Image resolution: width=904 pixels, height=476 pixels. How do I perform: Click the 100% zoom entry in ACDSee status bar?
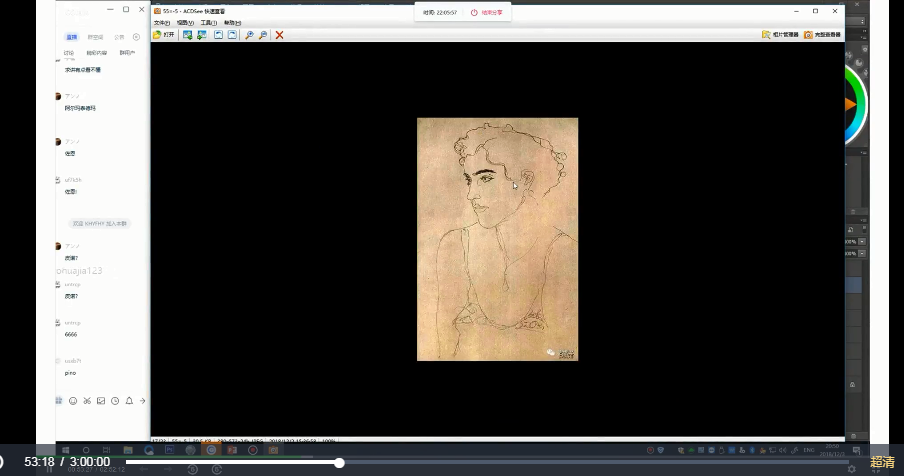click(x=329, y=441)
